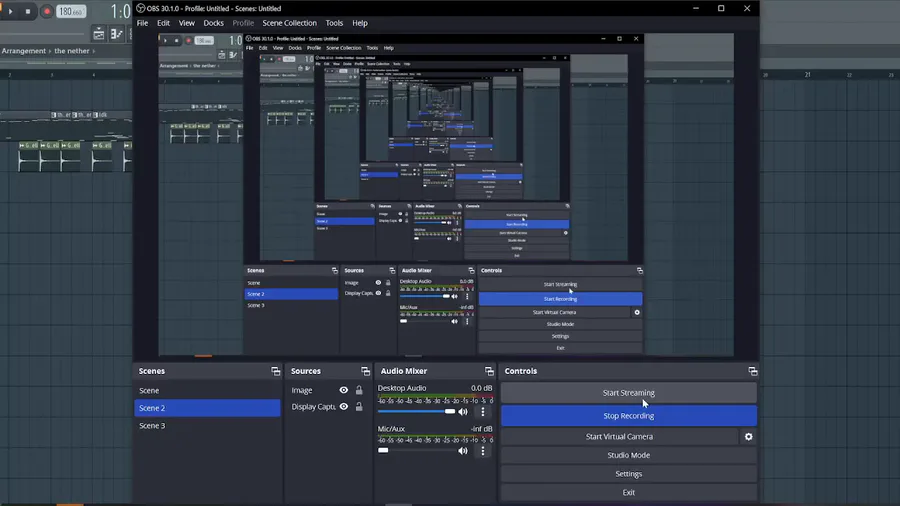This screenshot has width=900, height=506.
Task: Expand arrow after 'the nether' breadcrumb
Action: click(94, 51)
